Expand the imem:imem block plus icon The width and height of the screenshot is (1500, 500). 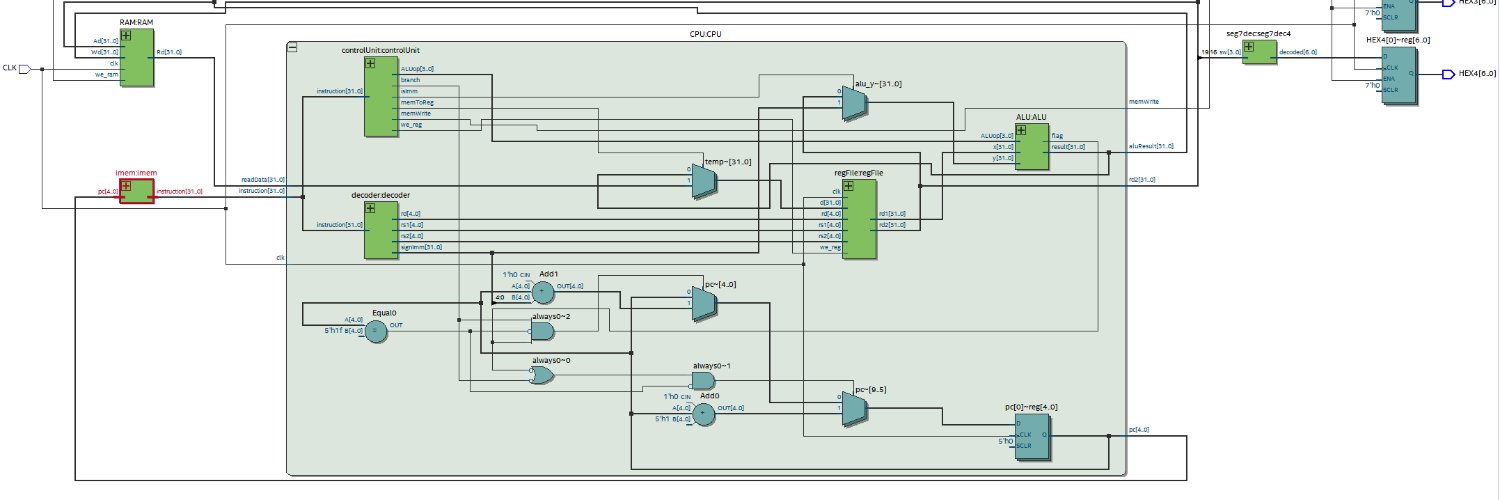(126, 185)
